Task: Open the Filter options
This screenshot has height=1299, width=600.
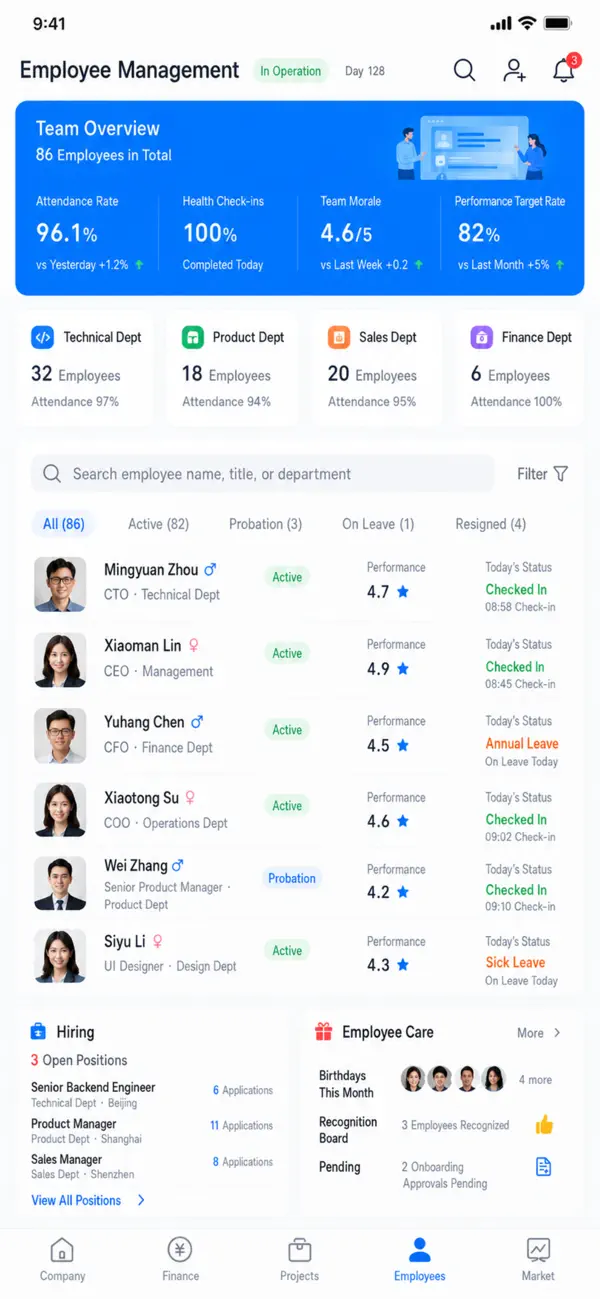Action: (x=542, y=474)
